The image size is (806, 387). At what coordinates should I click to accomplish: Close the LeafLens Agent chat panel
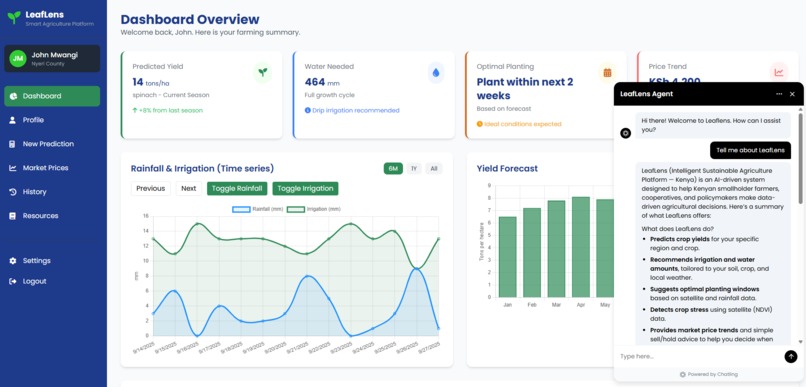pos(792,94)
